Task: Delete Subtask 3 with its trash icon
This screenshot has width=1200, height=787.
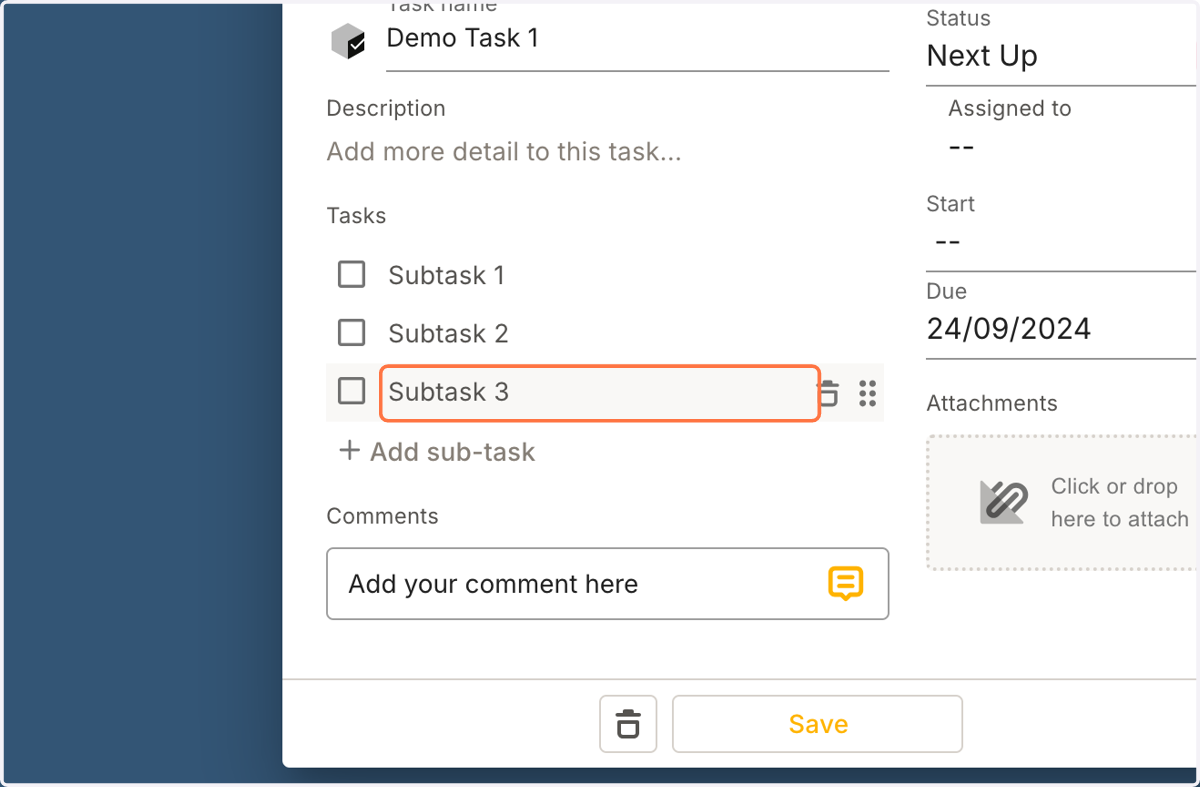Action: pos(828,393)
